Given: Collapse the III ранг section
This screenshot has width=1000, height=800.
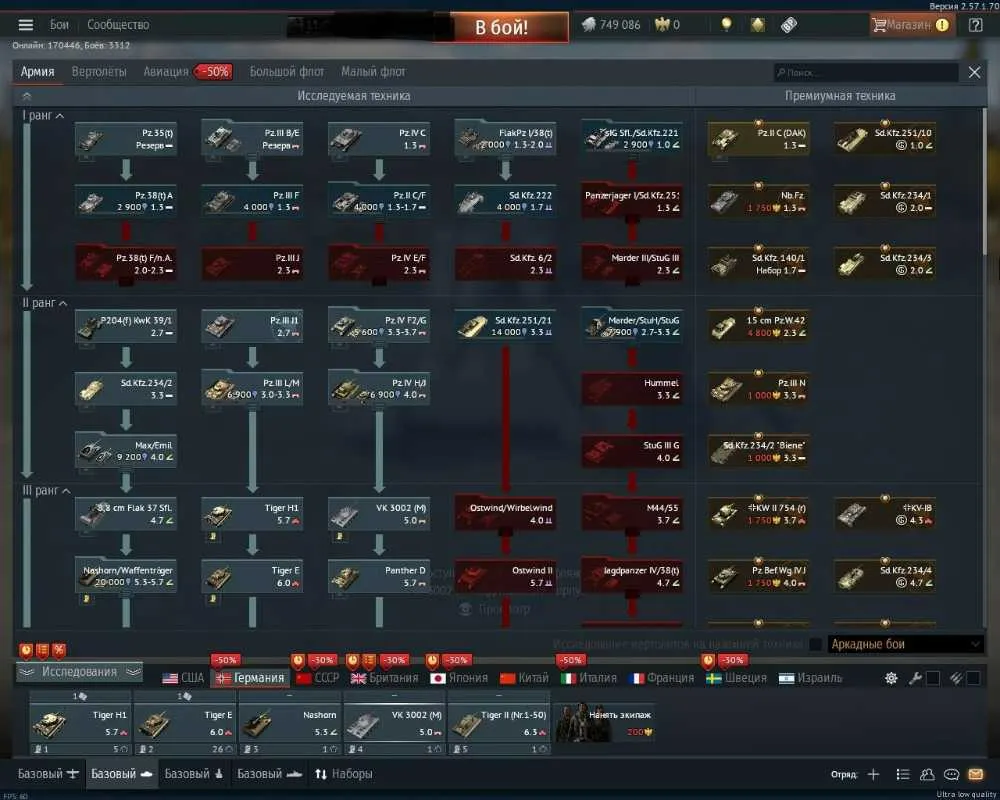Looking at the screenshot, I should click(47, 490).
